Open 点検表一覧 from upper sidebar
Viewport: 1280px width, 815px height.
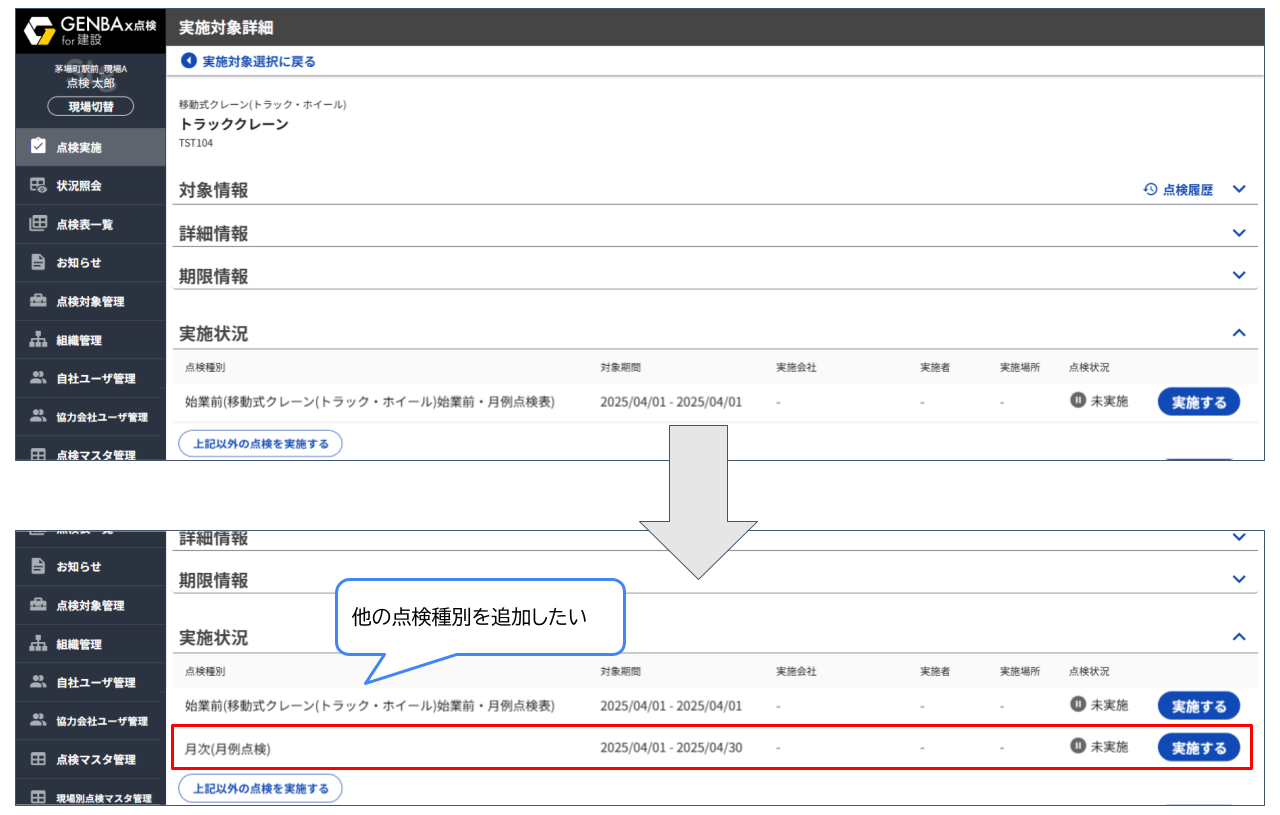(84, 224)
